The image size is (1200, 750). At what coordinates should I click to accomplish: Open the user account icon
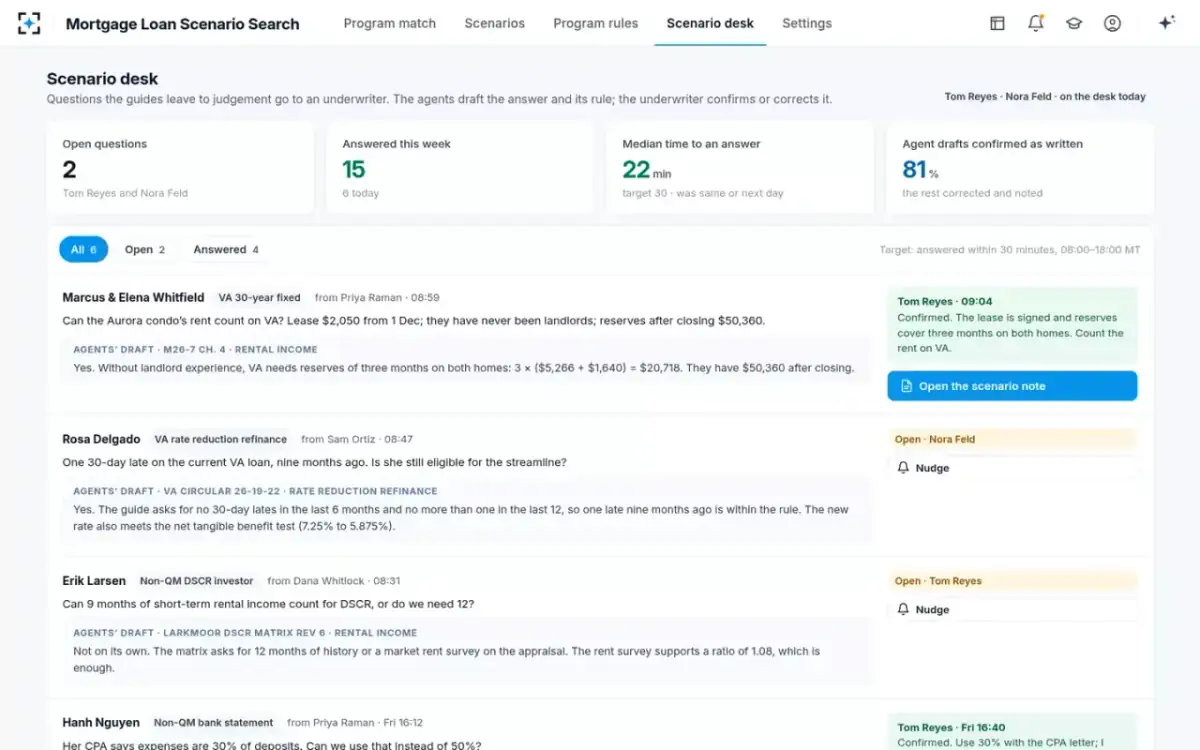[x=1112, y=23]
